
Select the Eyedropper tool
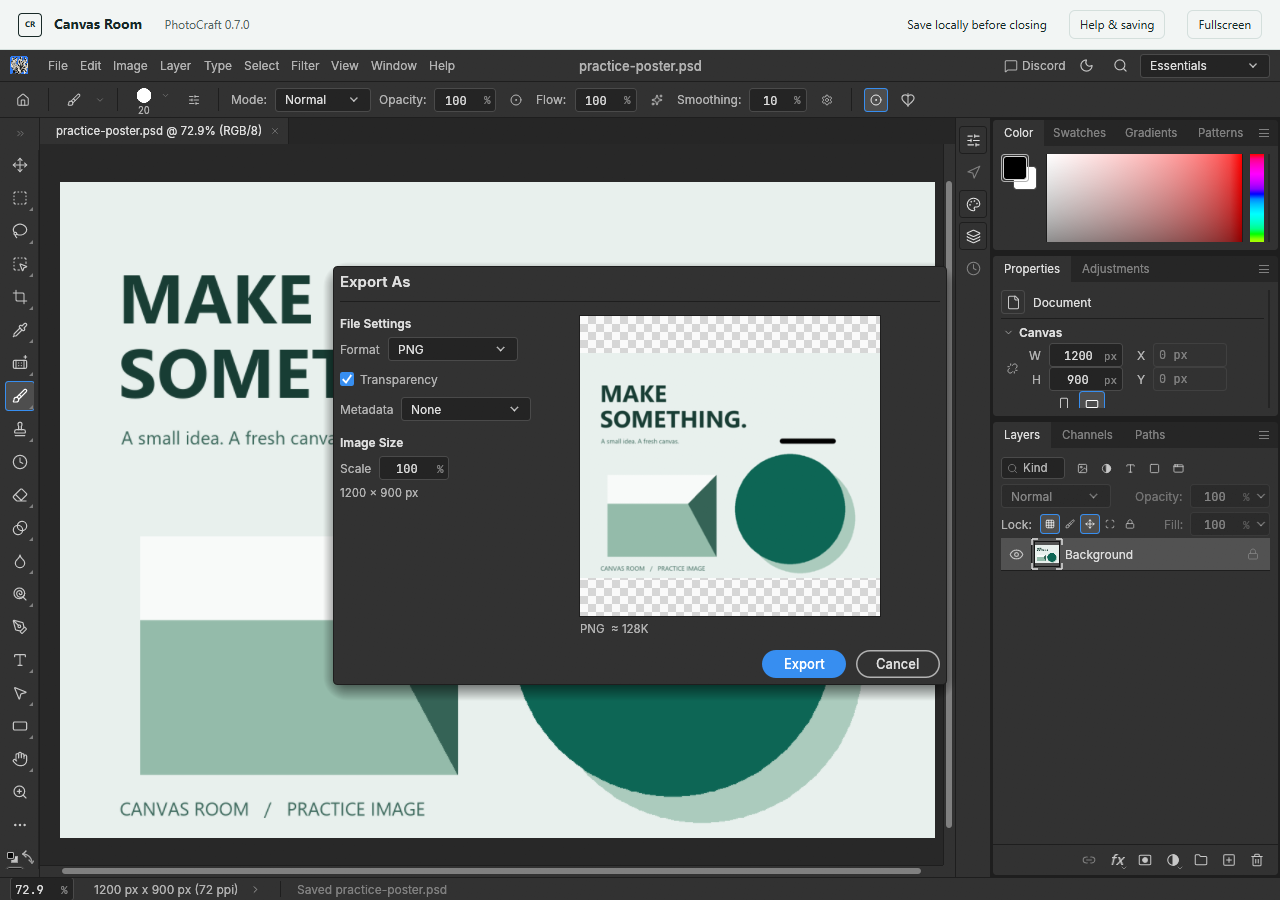[19, 330]
